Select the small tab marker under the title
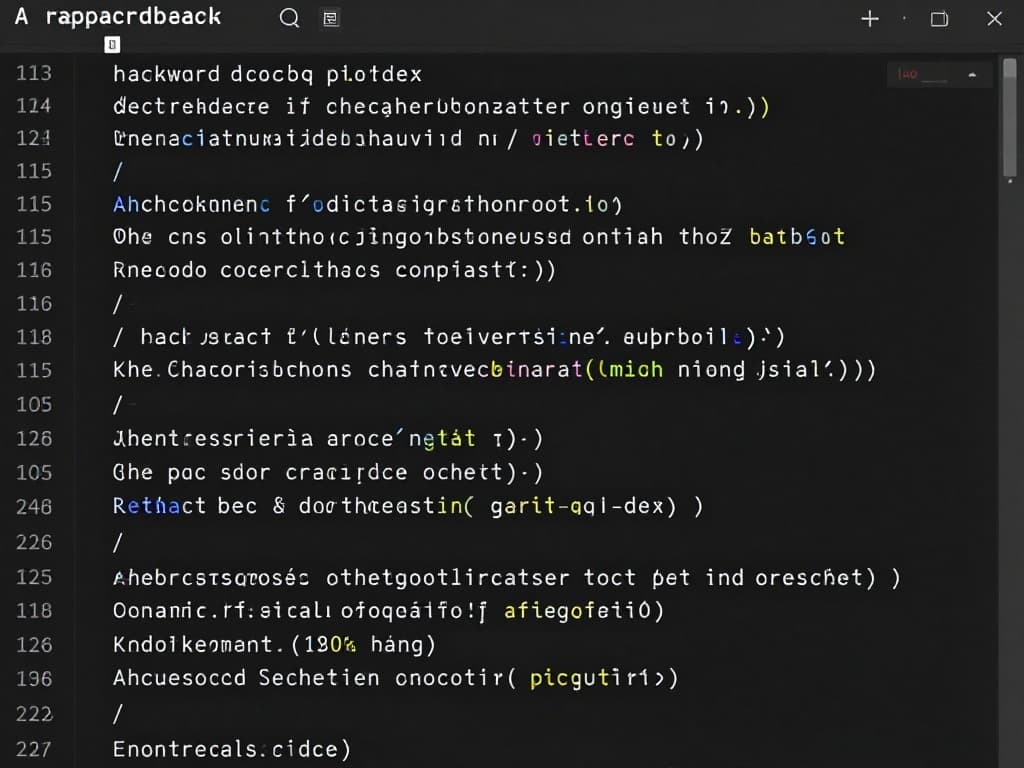 112,44
